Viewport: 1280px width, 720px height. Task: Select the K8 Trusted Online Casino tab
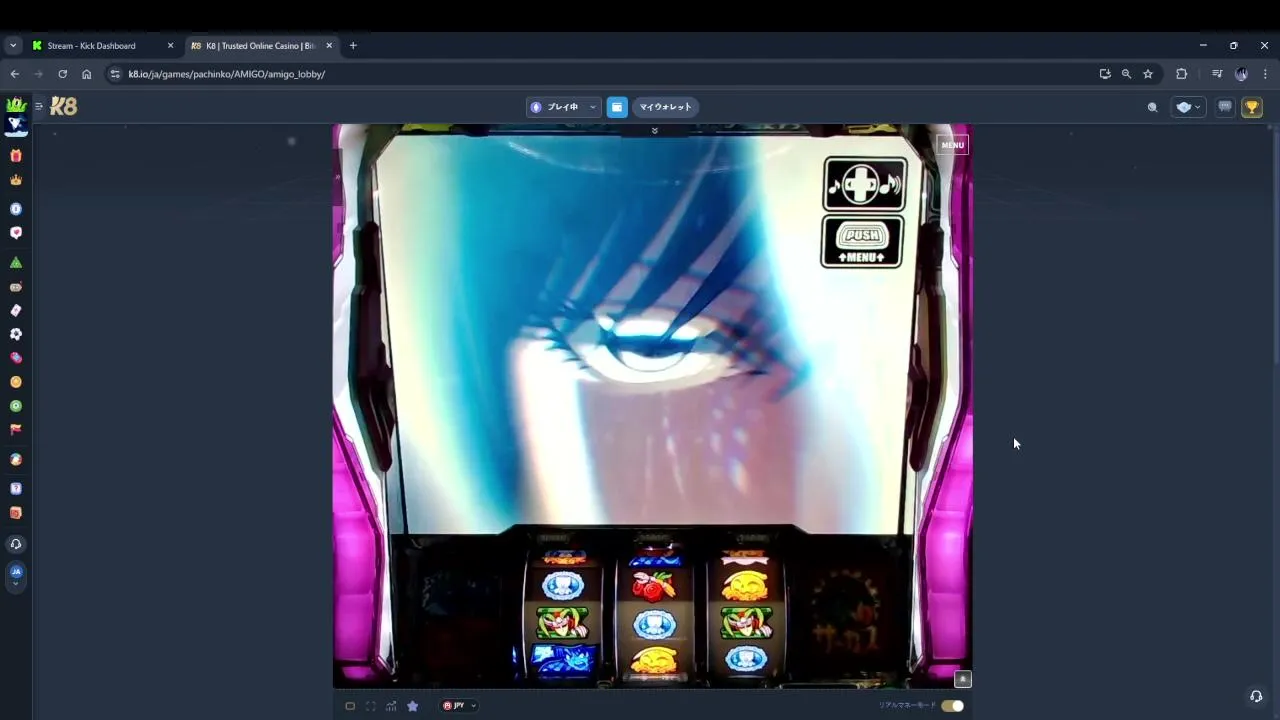[261, 46]
